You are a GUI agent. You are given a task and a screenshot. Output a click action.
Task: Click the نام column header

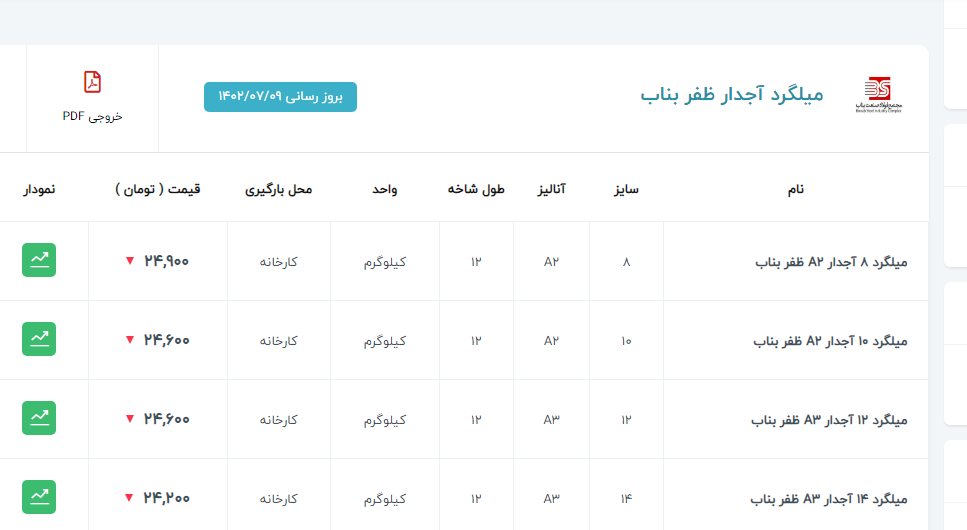796,188
